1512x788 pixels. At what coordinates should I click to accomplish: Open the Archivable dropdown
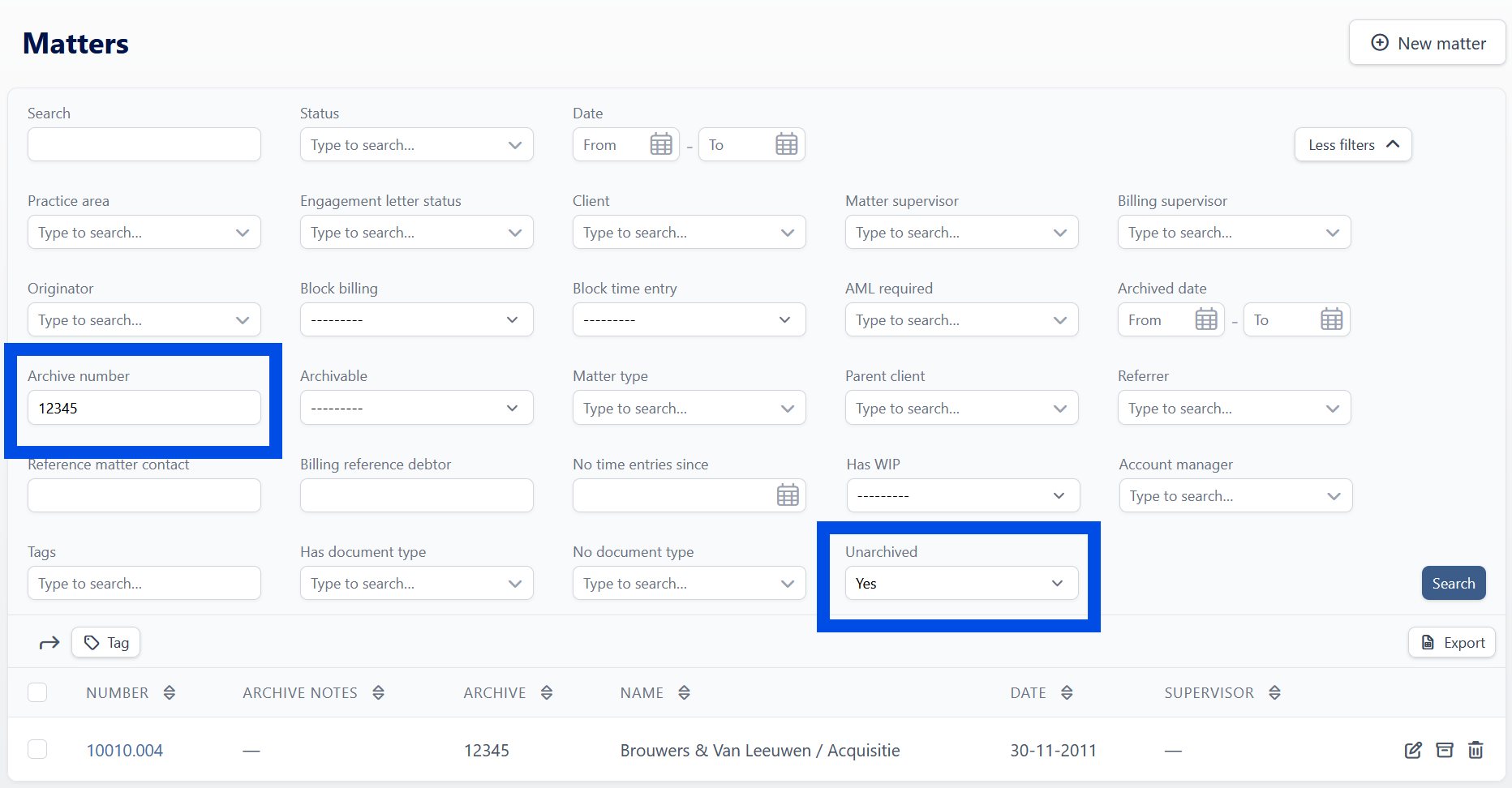[417, 408]
